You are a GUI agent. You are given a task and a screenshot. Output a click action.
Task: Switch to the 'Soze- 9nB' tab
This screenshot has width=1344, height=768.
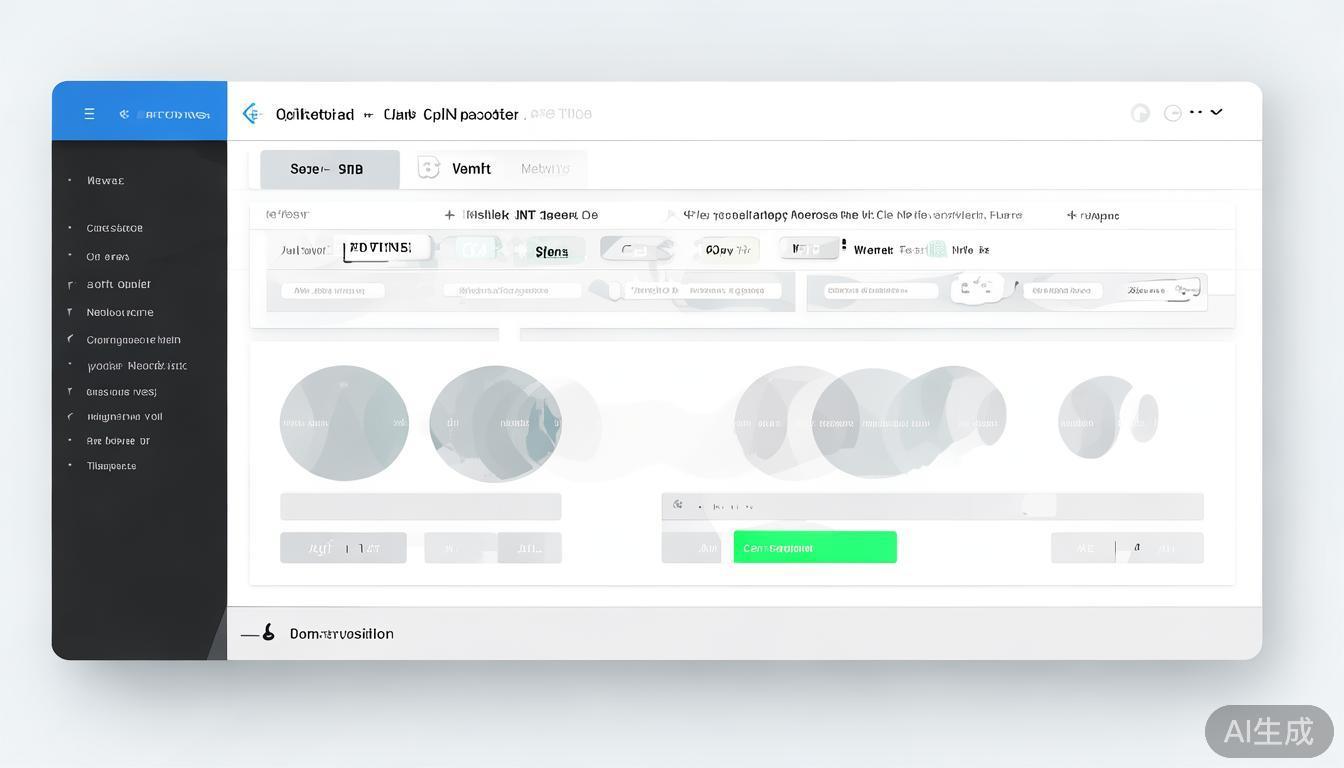[330, 168]
